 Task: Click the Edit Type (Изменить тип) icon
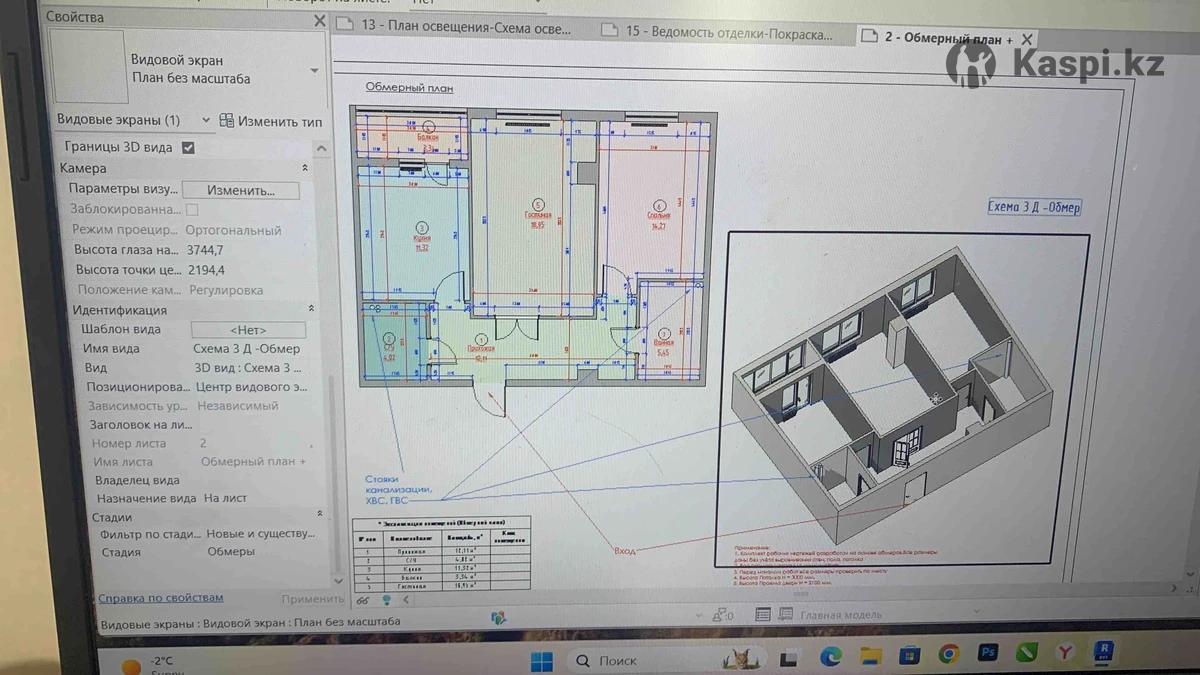[227, 121]
